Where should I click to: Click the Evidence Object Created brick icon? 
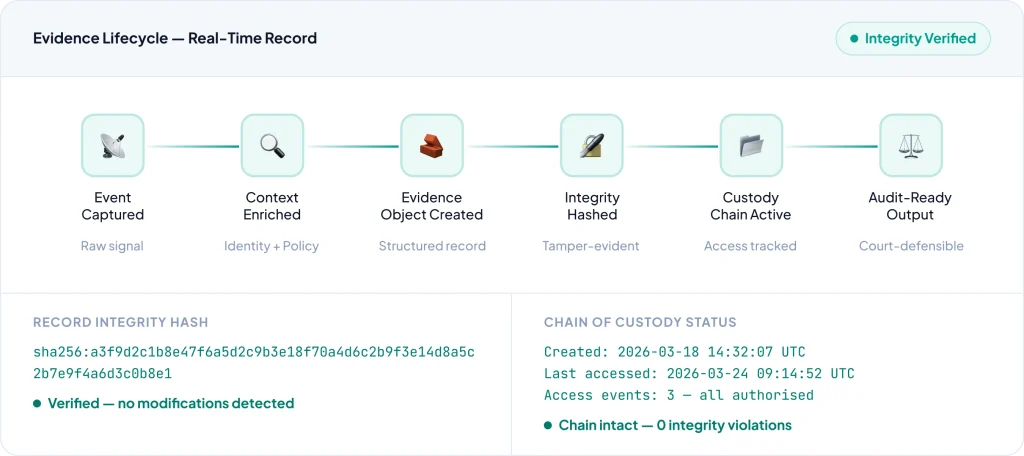click(x=431, y=146)
